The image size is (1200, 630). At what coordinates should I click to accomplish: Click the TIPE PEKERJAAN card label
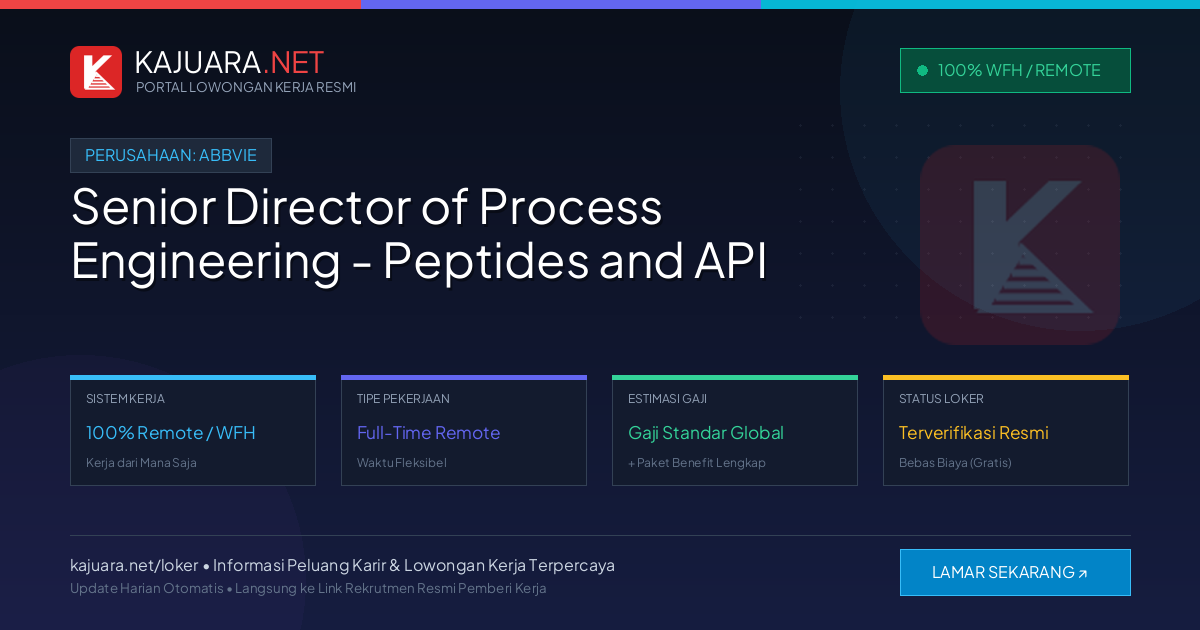pyautogui.click(x=403, y=398)
